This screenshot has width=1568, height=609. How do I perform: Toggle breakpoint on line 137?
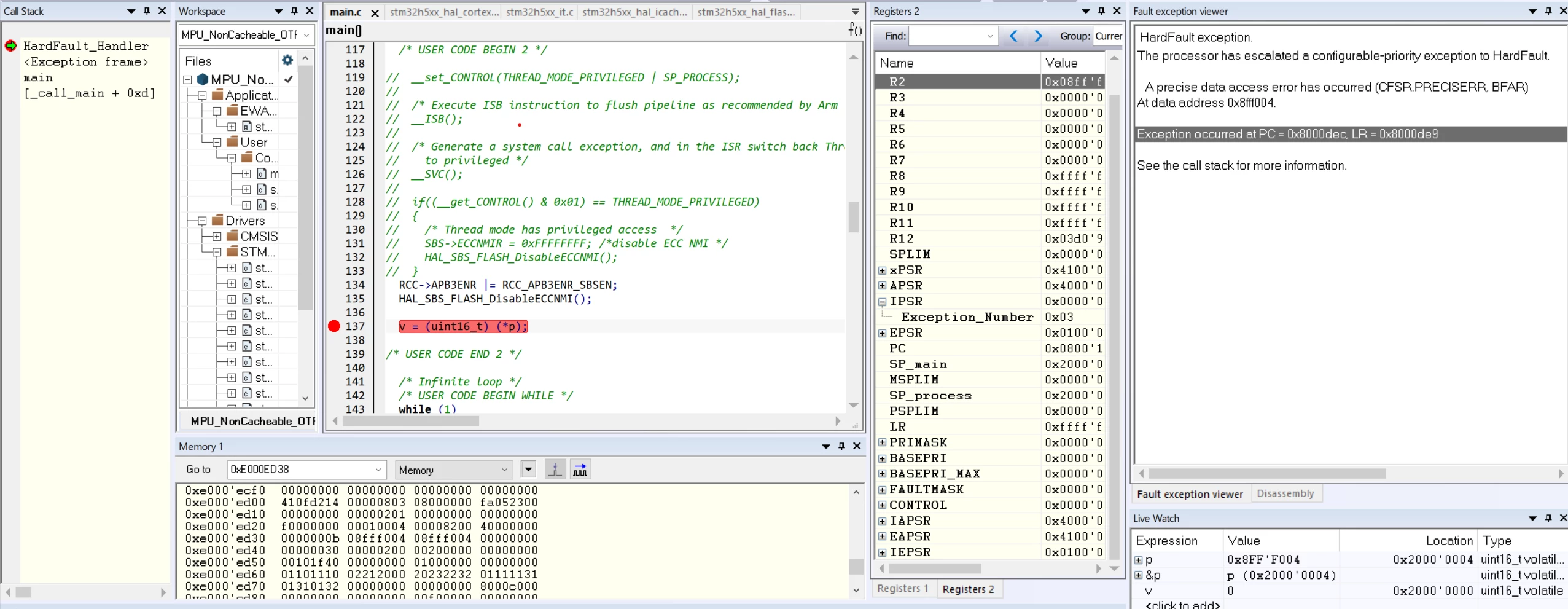(x=334, y=326)
